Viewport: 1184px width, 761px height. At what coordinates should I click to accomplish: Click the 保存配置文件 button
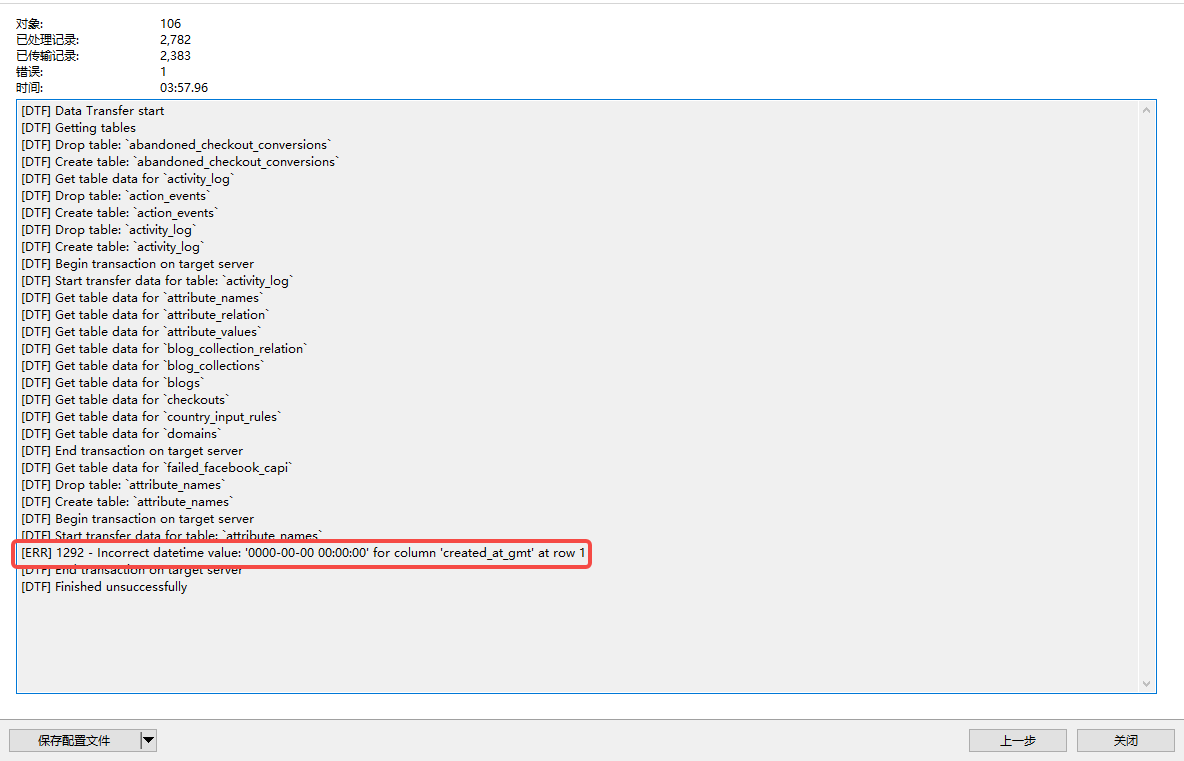(75, 741)
